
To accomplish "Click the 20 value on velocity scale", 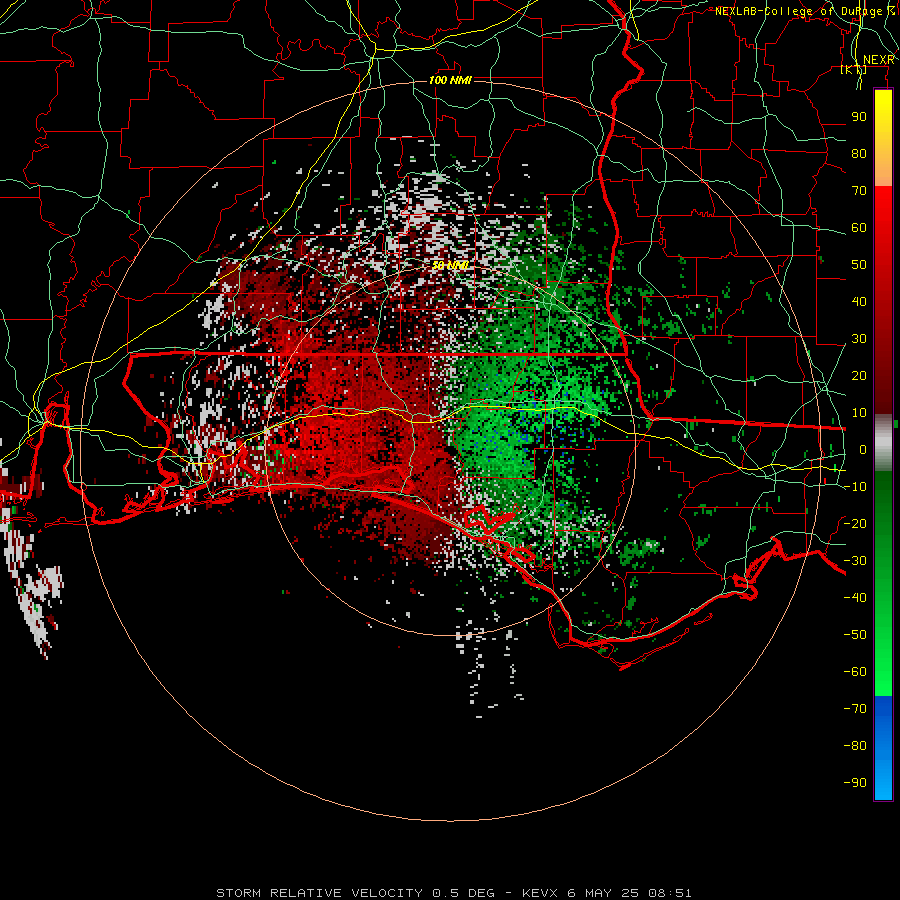I will (x=859, y=376).
